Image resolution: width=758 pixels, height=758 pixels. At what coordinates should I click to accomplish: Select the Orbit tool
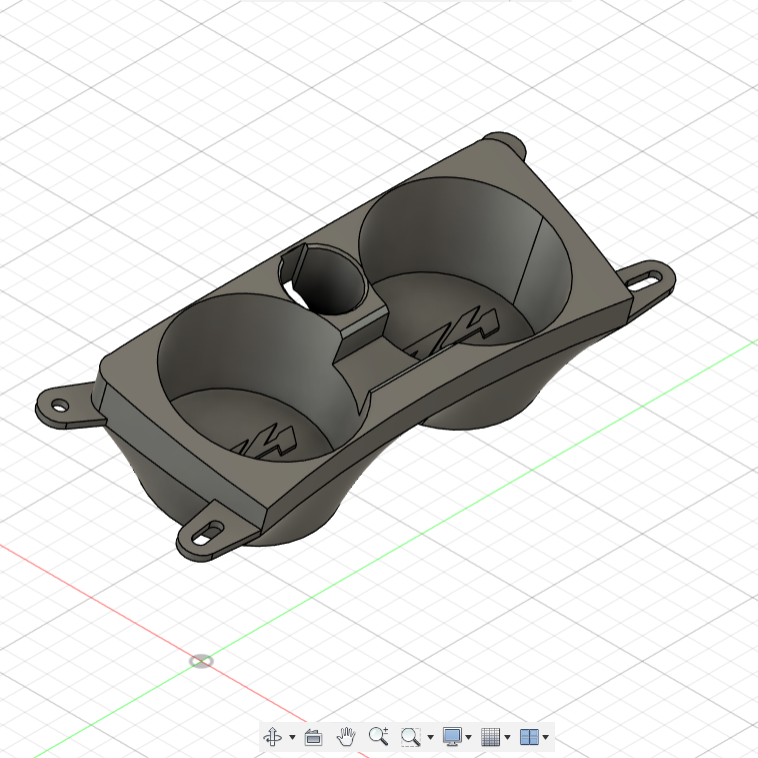tap(273, 737)
